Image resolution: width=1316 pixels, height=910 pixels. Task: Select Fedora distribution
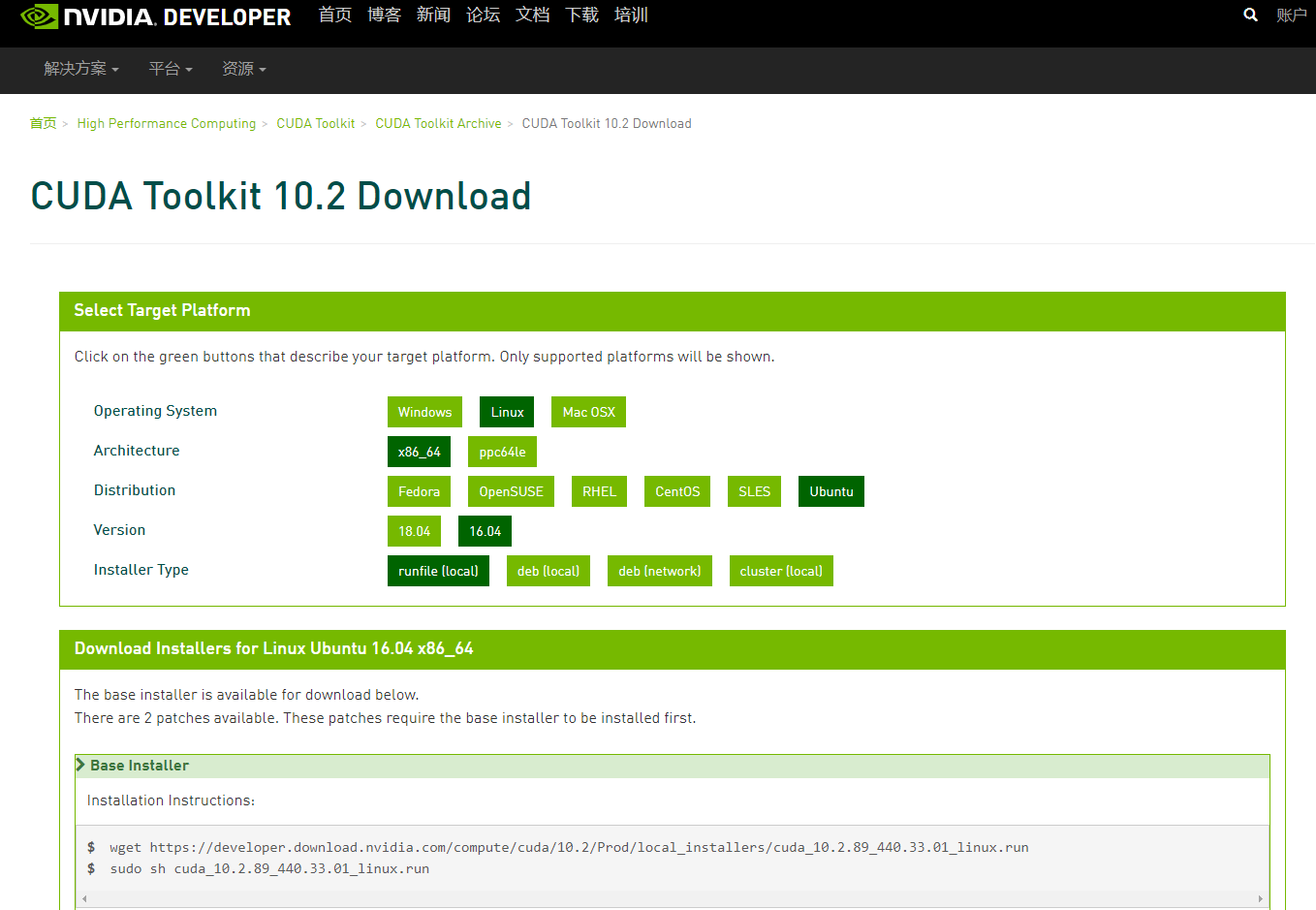click(x=419, y=491)
